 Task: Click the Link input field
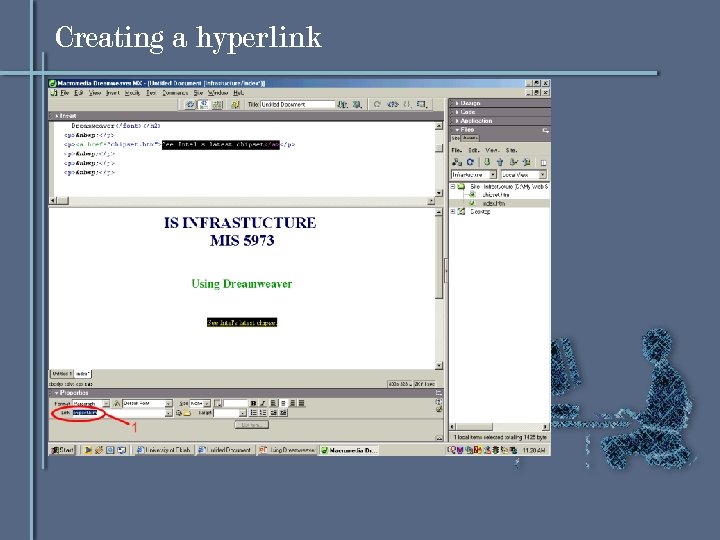click(118, 413)
